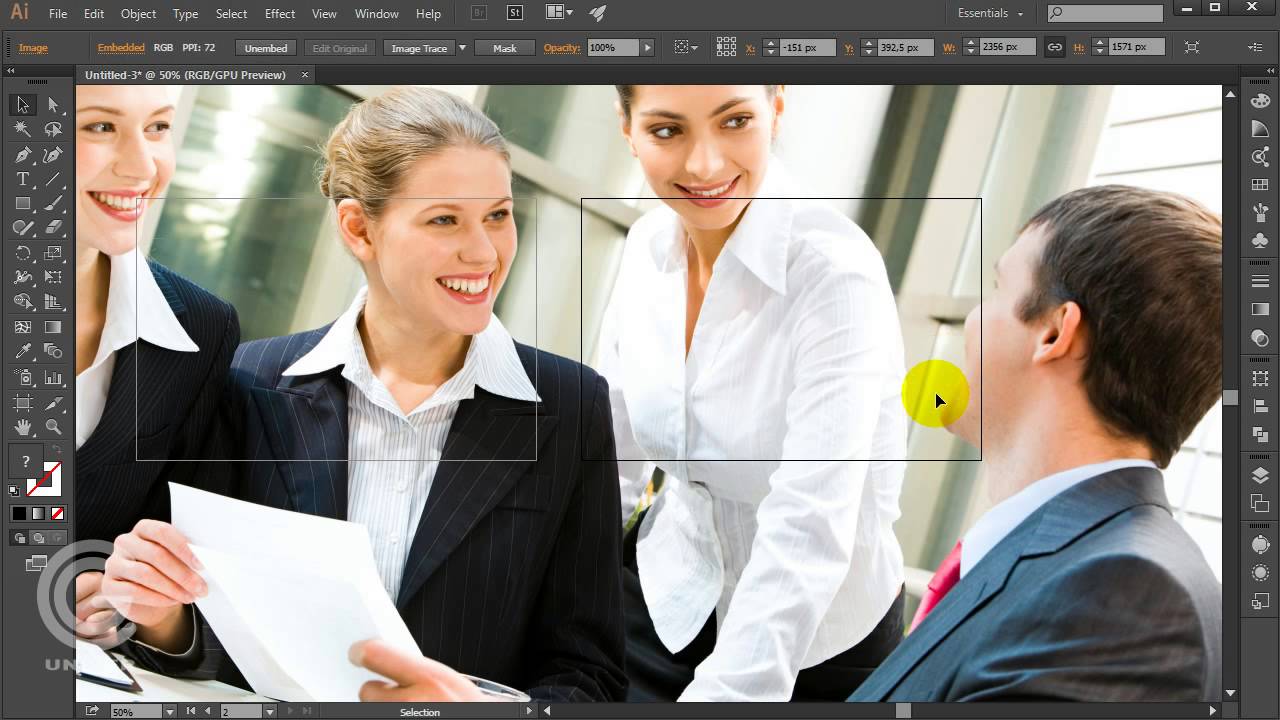The height and width of the screenshot is (720, 1280).
Task: Swap fill and stroke colors
Action: pos(56,449)
